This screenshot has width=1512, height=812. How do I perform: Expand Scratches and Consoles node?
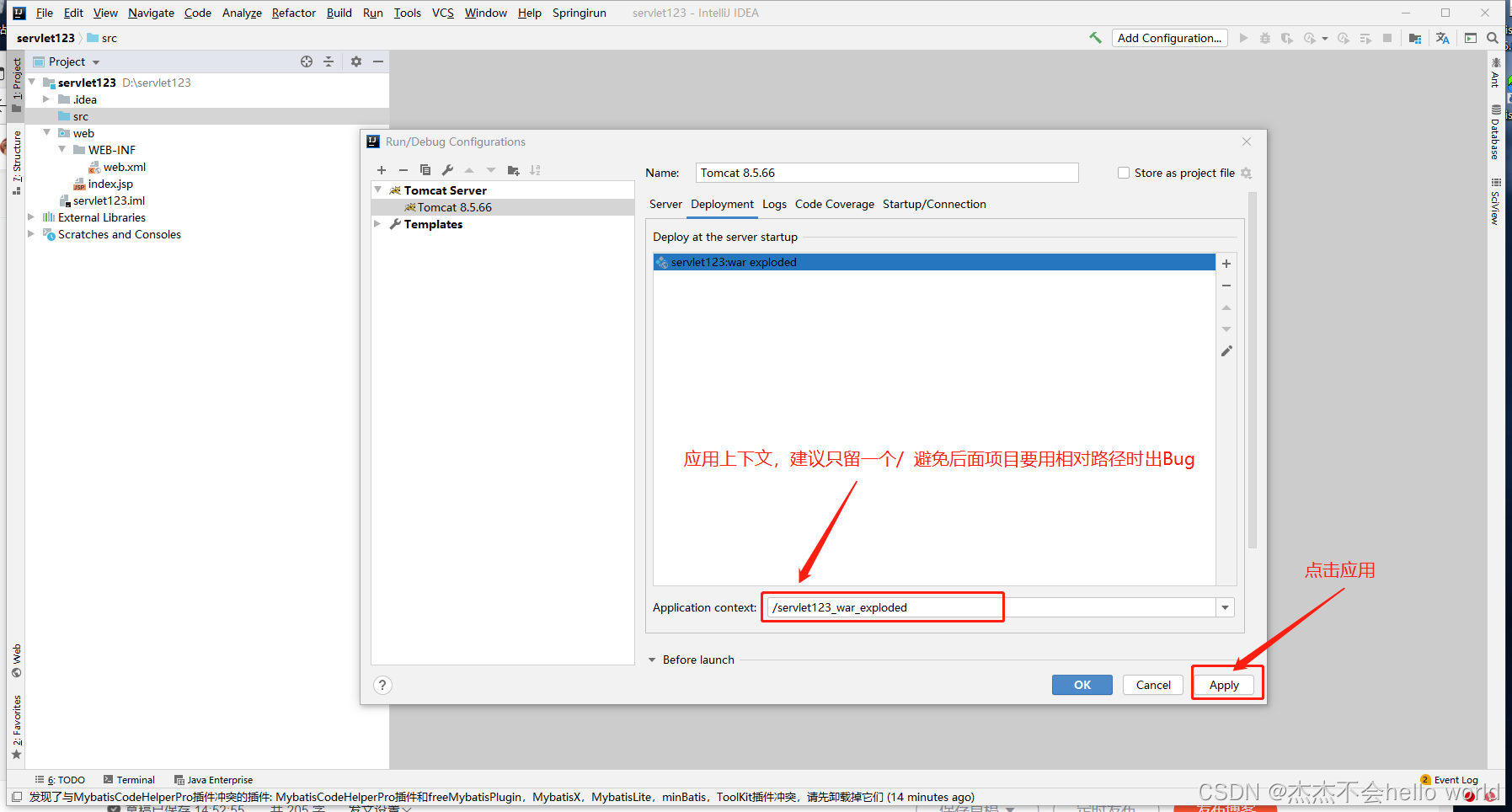[x=31, y=234]
